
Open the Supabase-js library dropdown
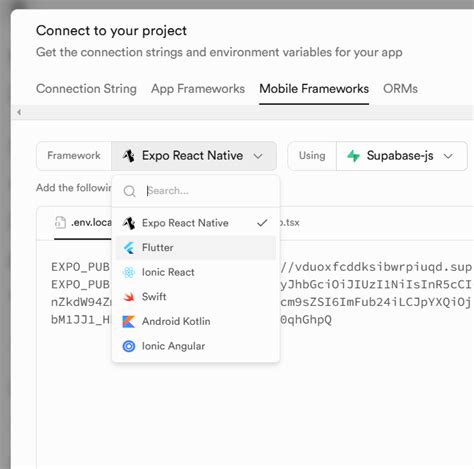(402, 156)
